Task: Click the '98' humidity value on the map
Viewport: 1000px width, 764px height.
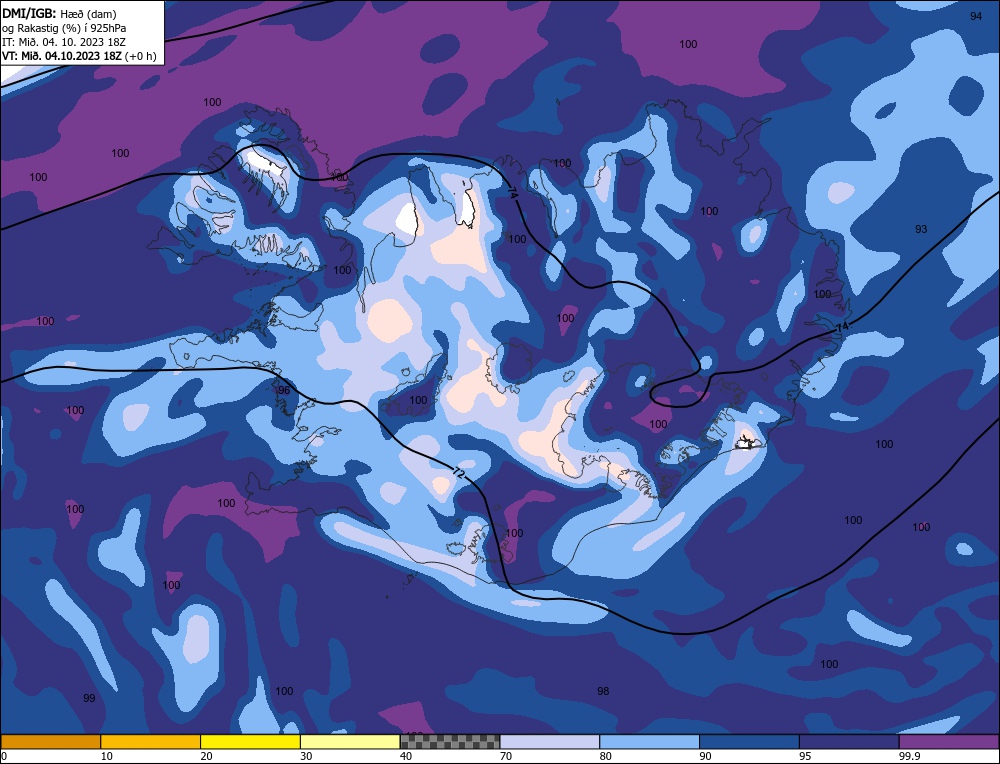Action: (x=603, y=691)
